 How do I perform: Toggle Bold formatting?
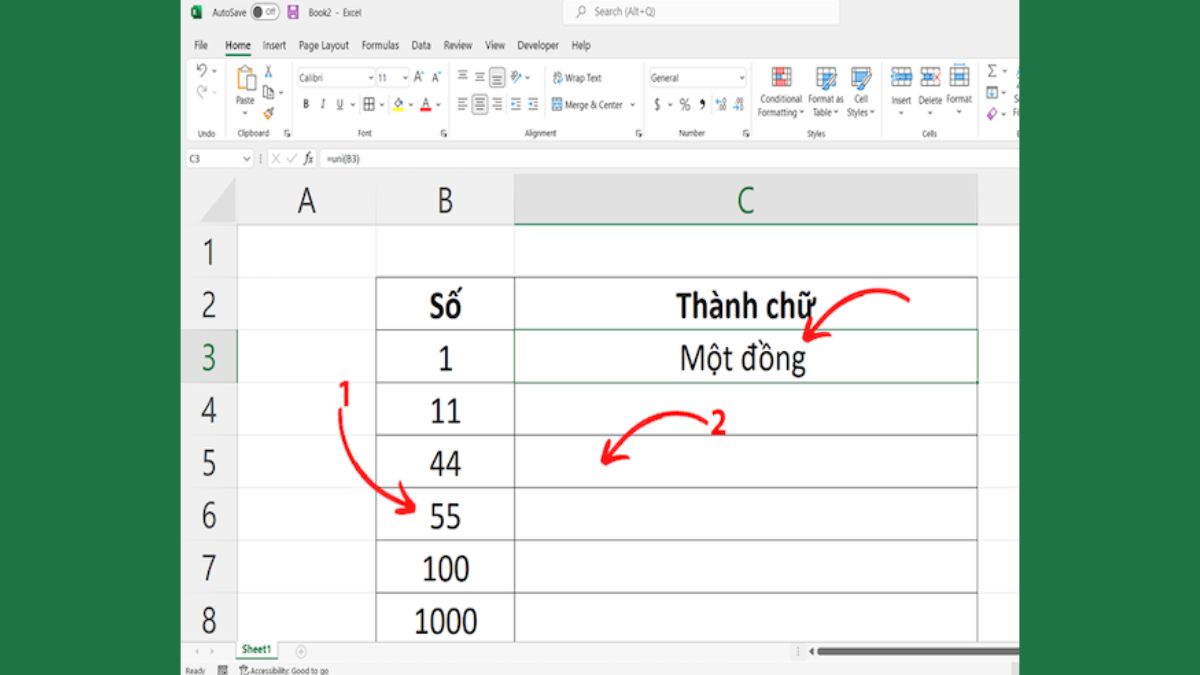(x=306, y=104)
